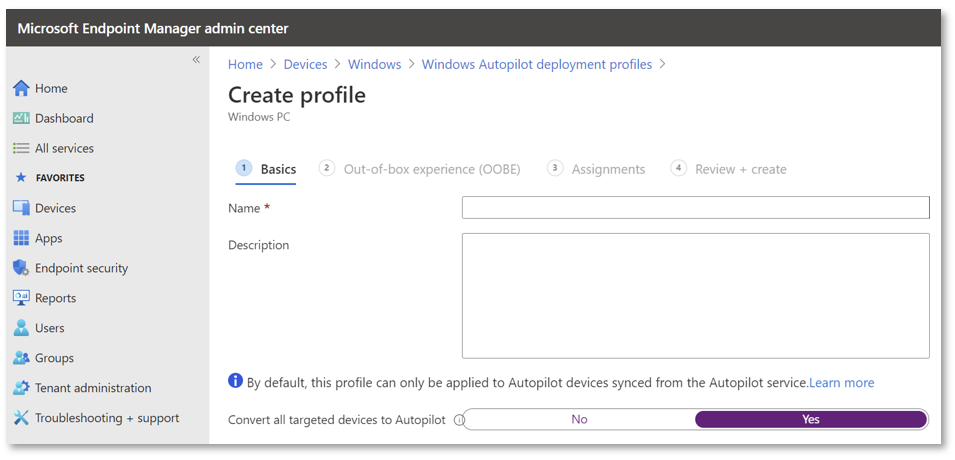Screen dimensions: 955x460
Task: Focus the Name input field
Action: click(696, 207)
